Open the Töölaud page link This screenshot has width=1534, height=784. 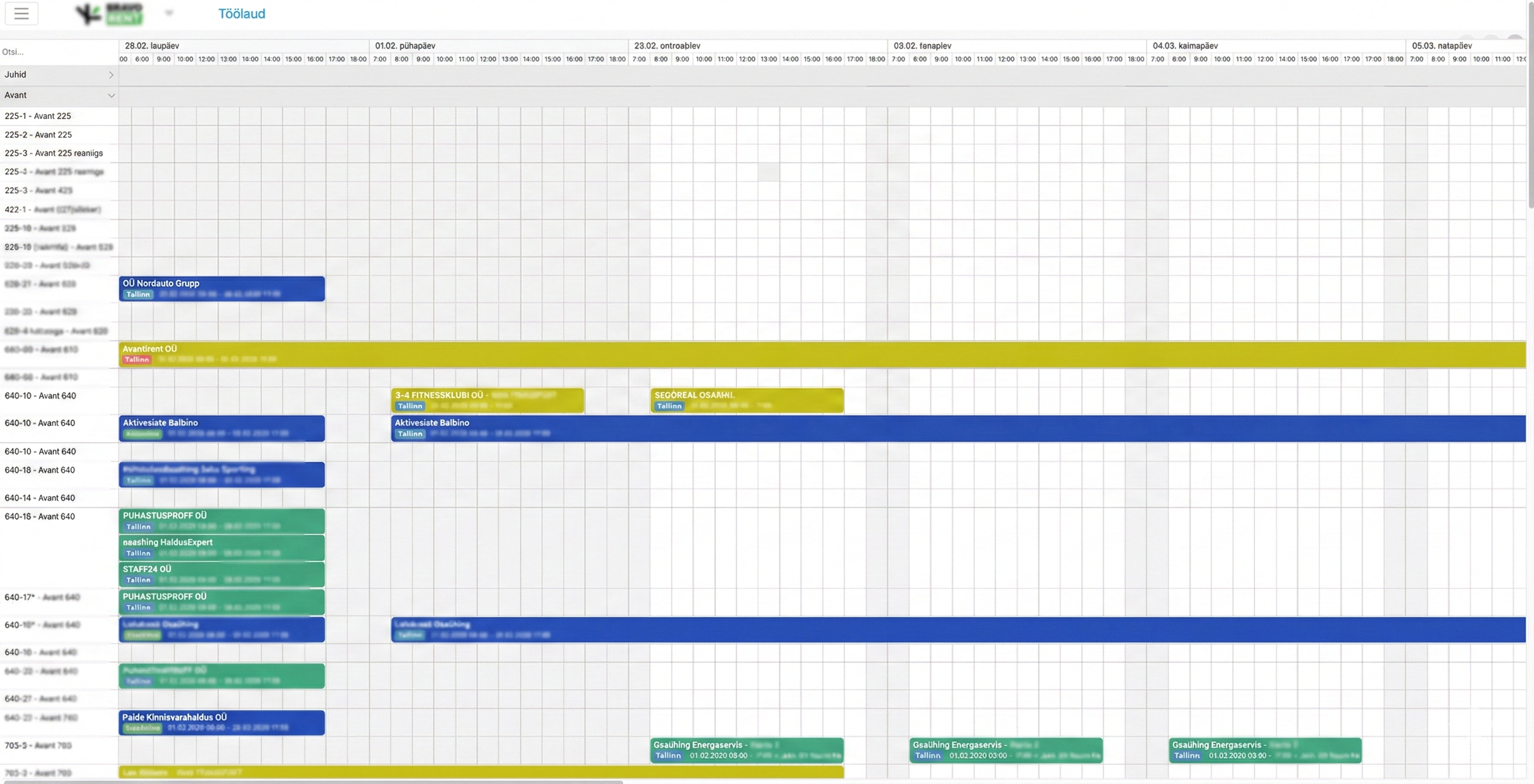click(x=241, y=14)
